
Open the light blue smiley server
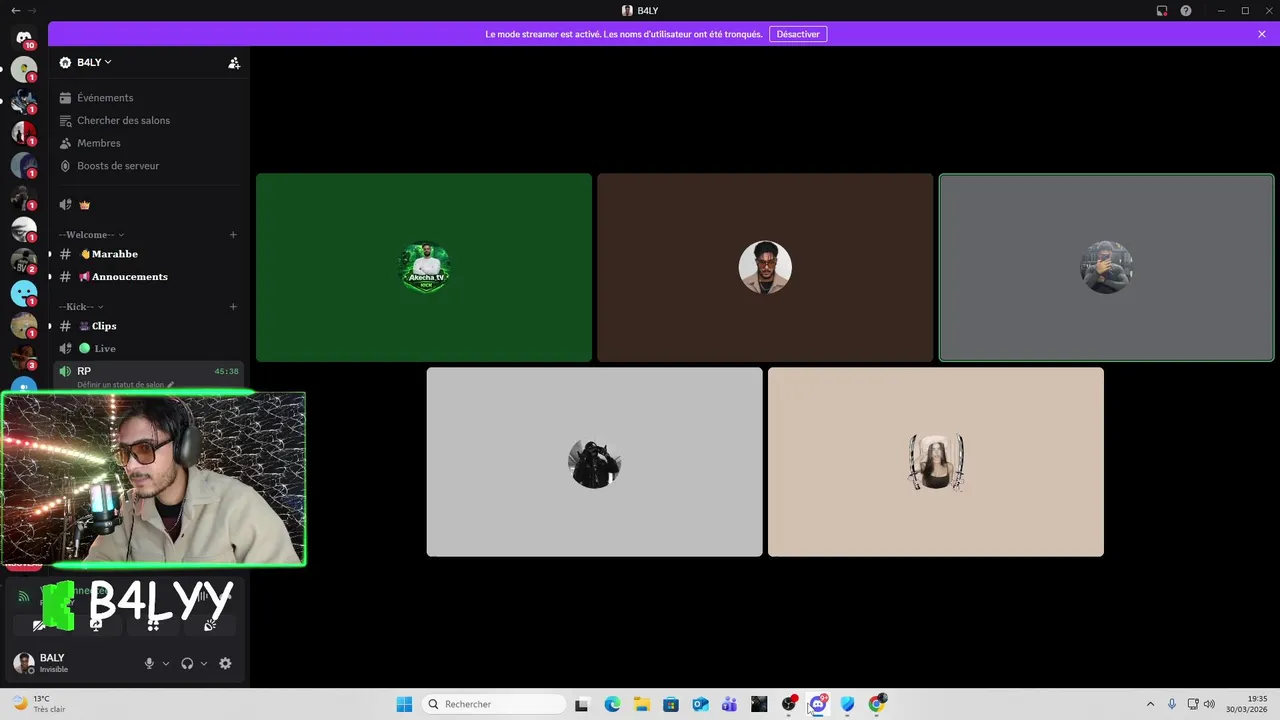[x=24, y=293]
